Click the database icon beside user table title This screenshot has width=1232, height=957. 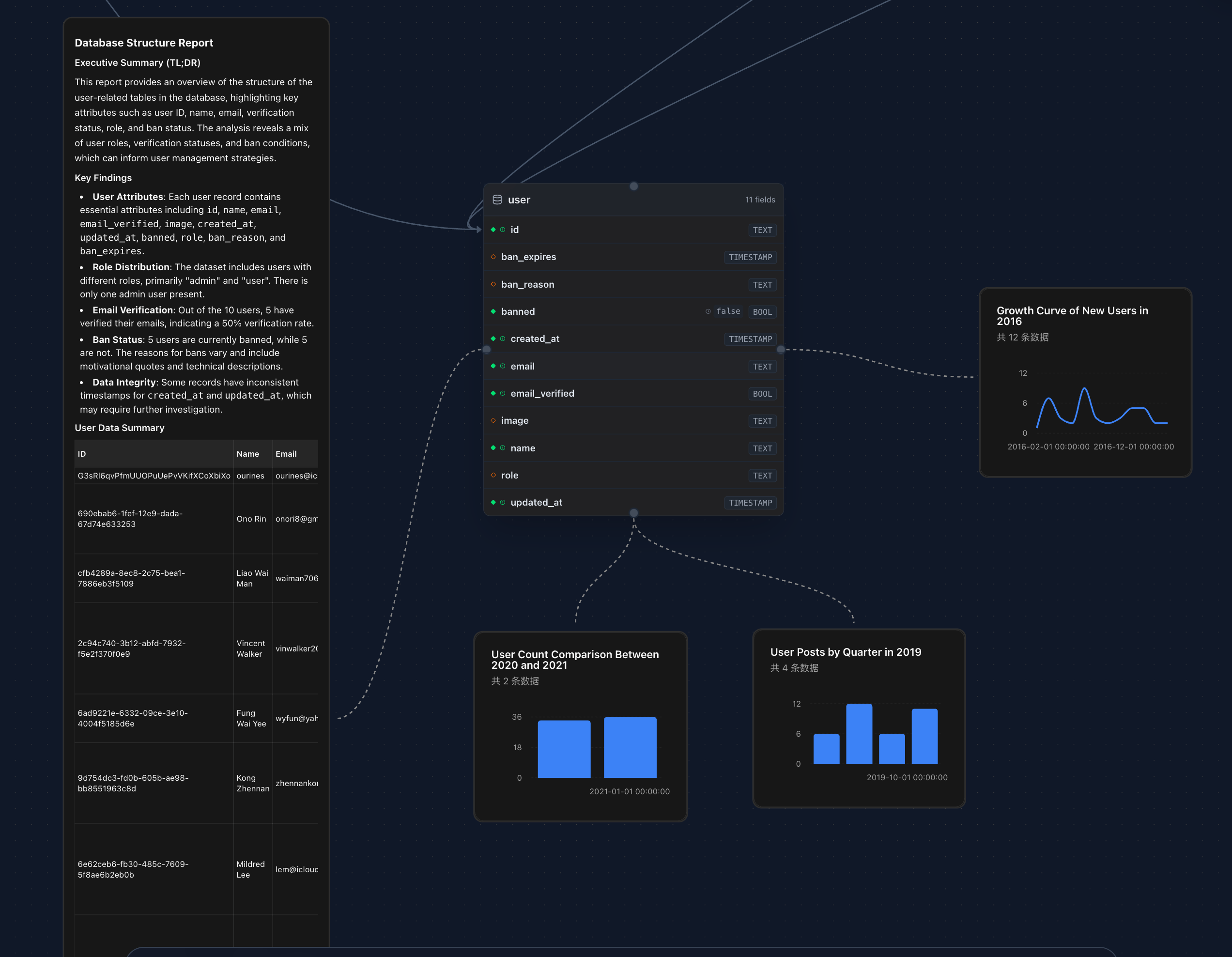pyautogui.click(x=497, y=200)
